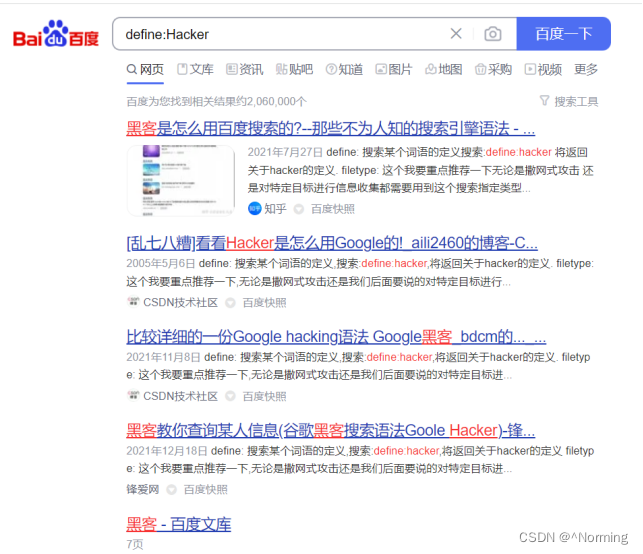The width and height of the screenshot is (643, 554).
Task: Click the 锋爱网 source link
Action: (143, 489)
